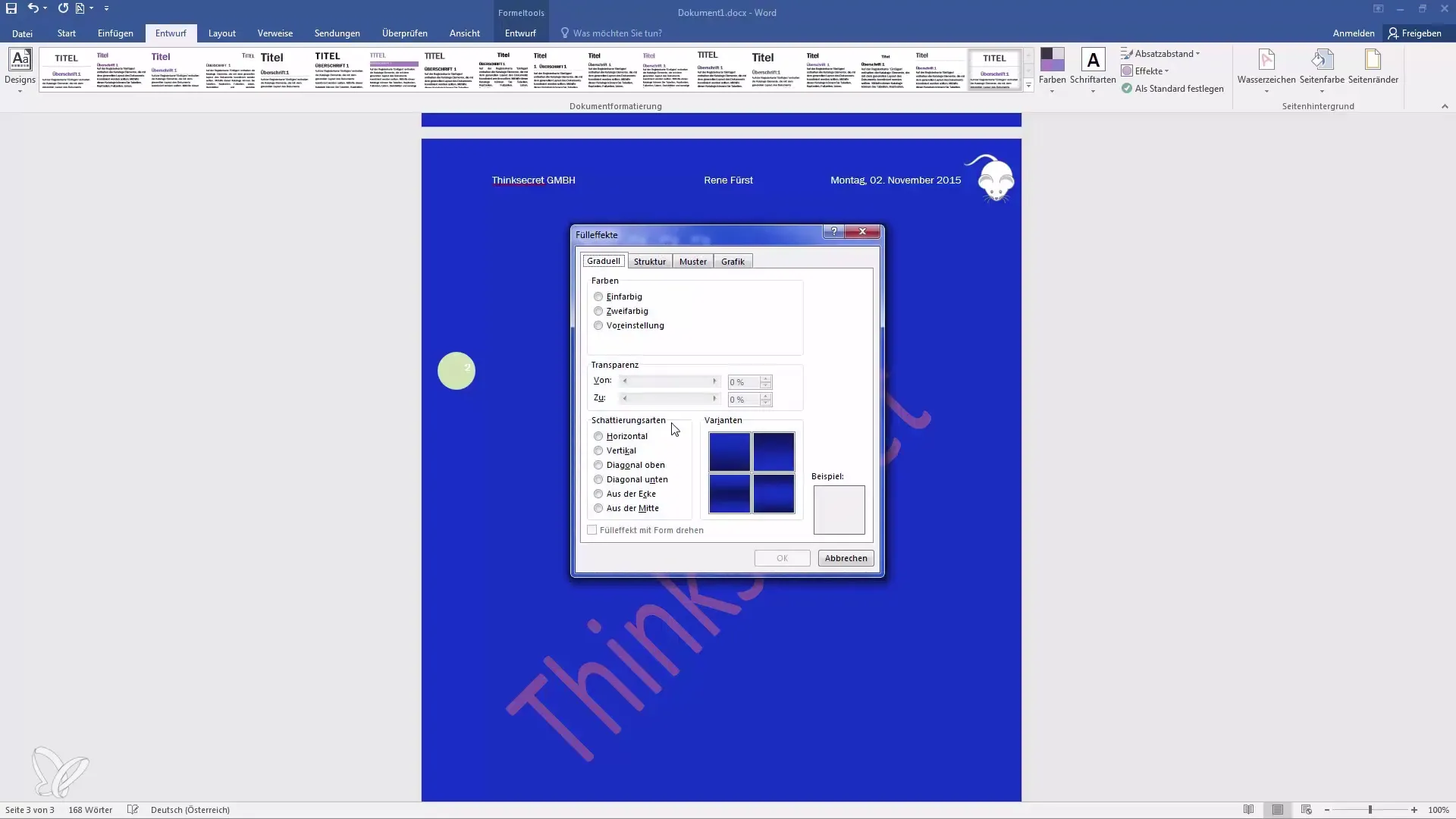Select the top-left gradient variant
This screenshot has height=819, width=1456.
click(730, 452)
